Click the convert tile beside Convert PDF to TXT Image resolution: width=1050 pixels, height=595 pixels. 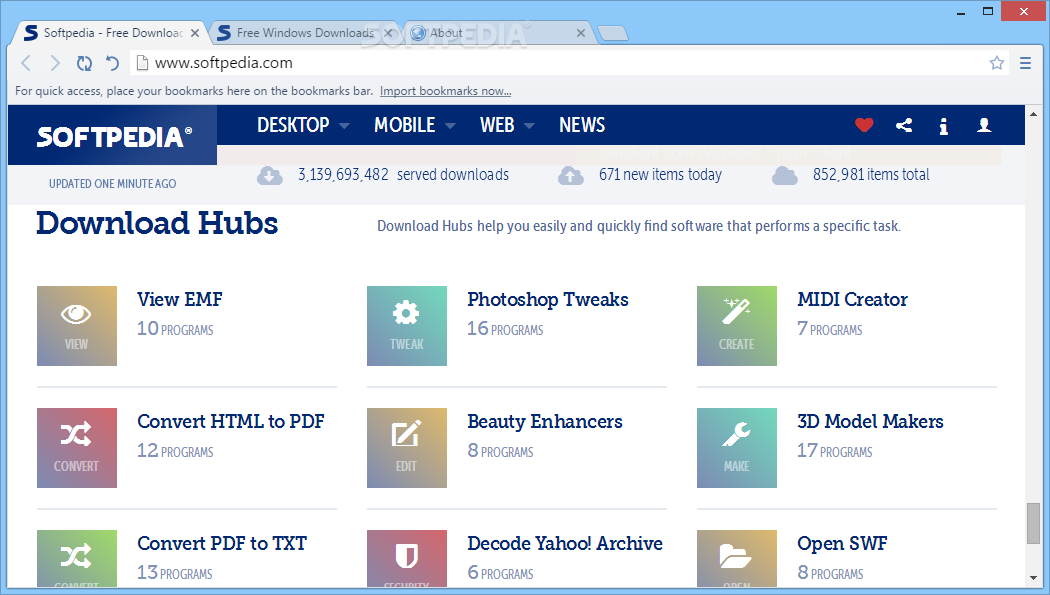[x=77, y=559]
